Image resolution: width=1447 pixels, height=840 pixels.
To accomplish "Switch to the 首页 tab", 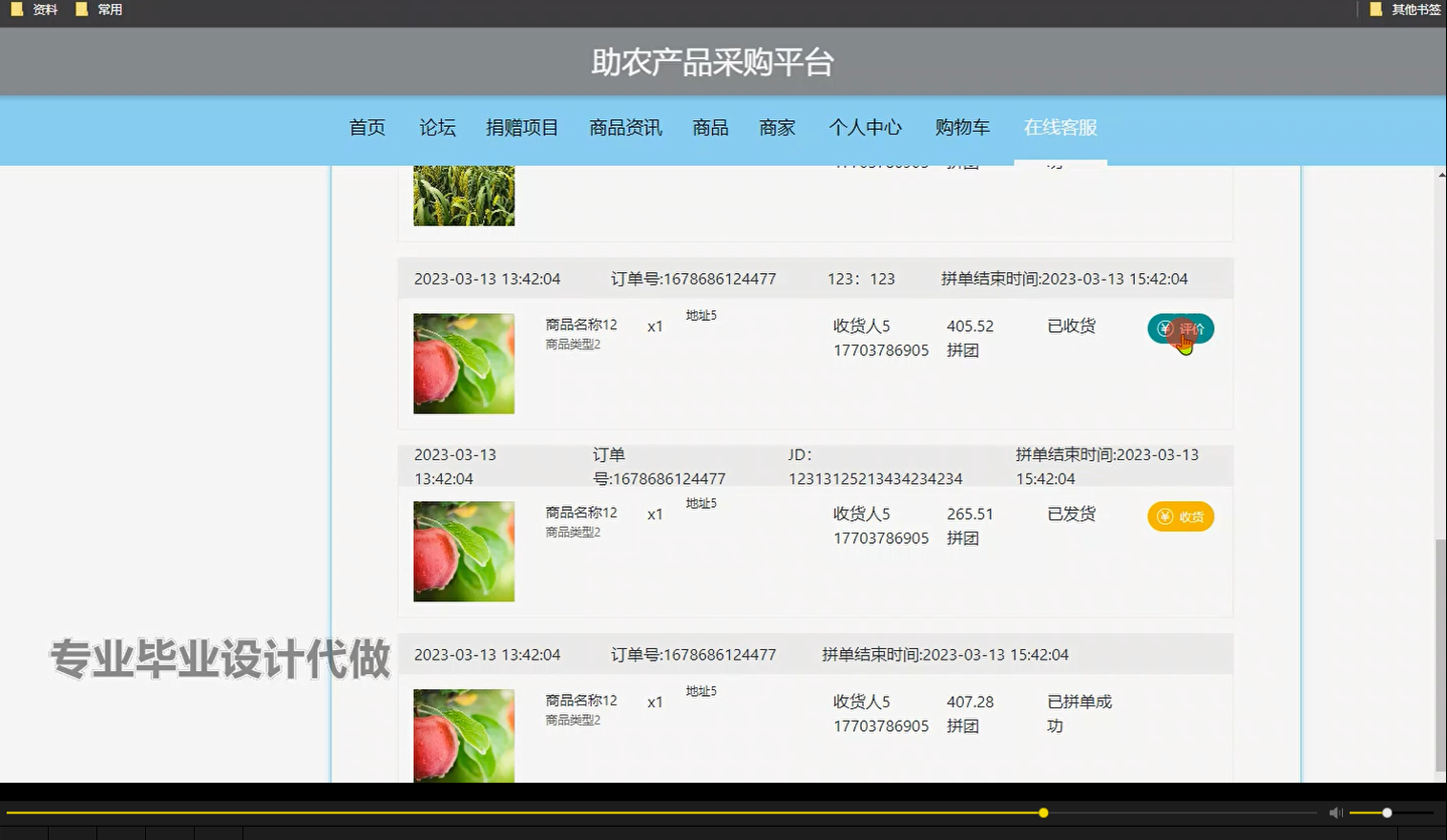I will [x=367, y=127].
